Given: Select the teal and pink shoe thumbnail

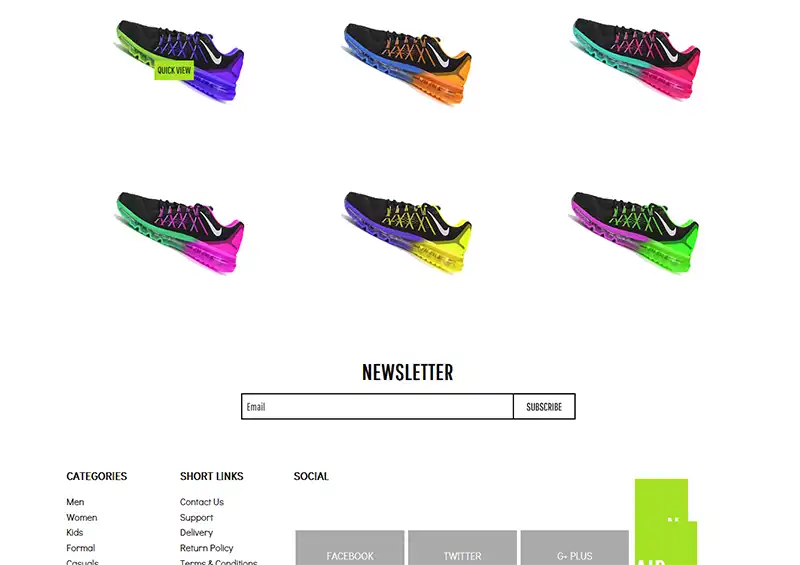Looking at the screenshot, I should point(636,59).
